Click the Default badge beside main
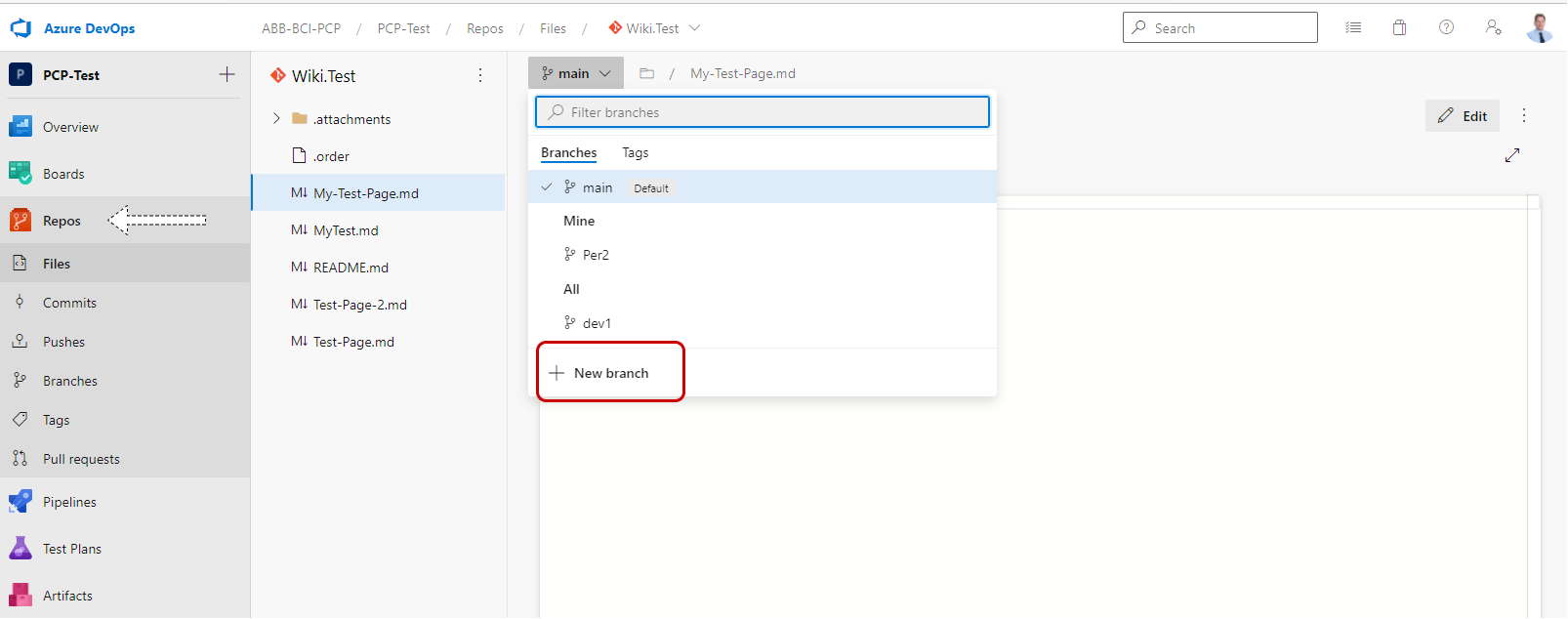 click(651, 188)
